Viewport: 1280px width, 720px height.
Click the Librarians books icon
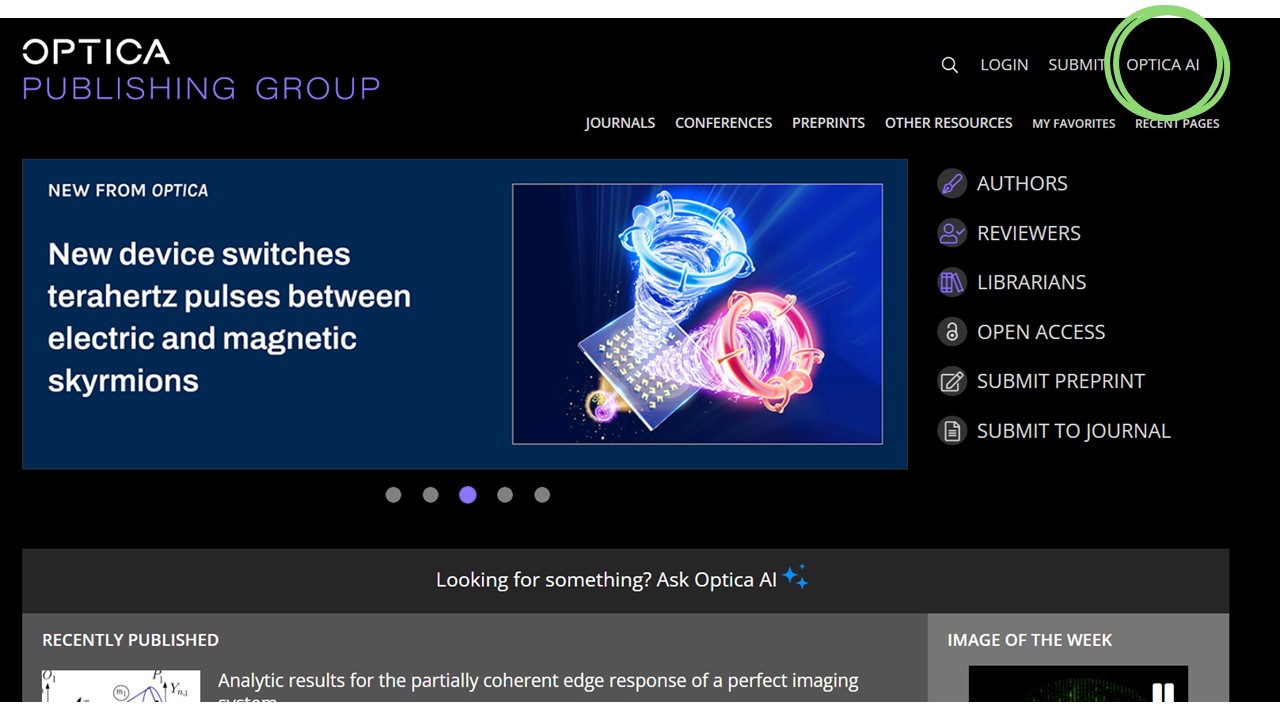pos(951,282)
